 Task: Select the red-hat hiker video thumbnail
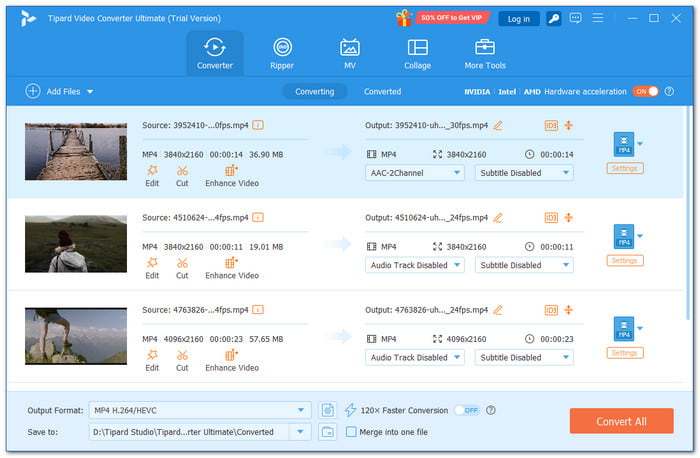[76, 244]
